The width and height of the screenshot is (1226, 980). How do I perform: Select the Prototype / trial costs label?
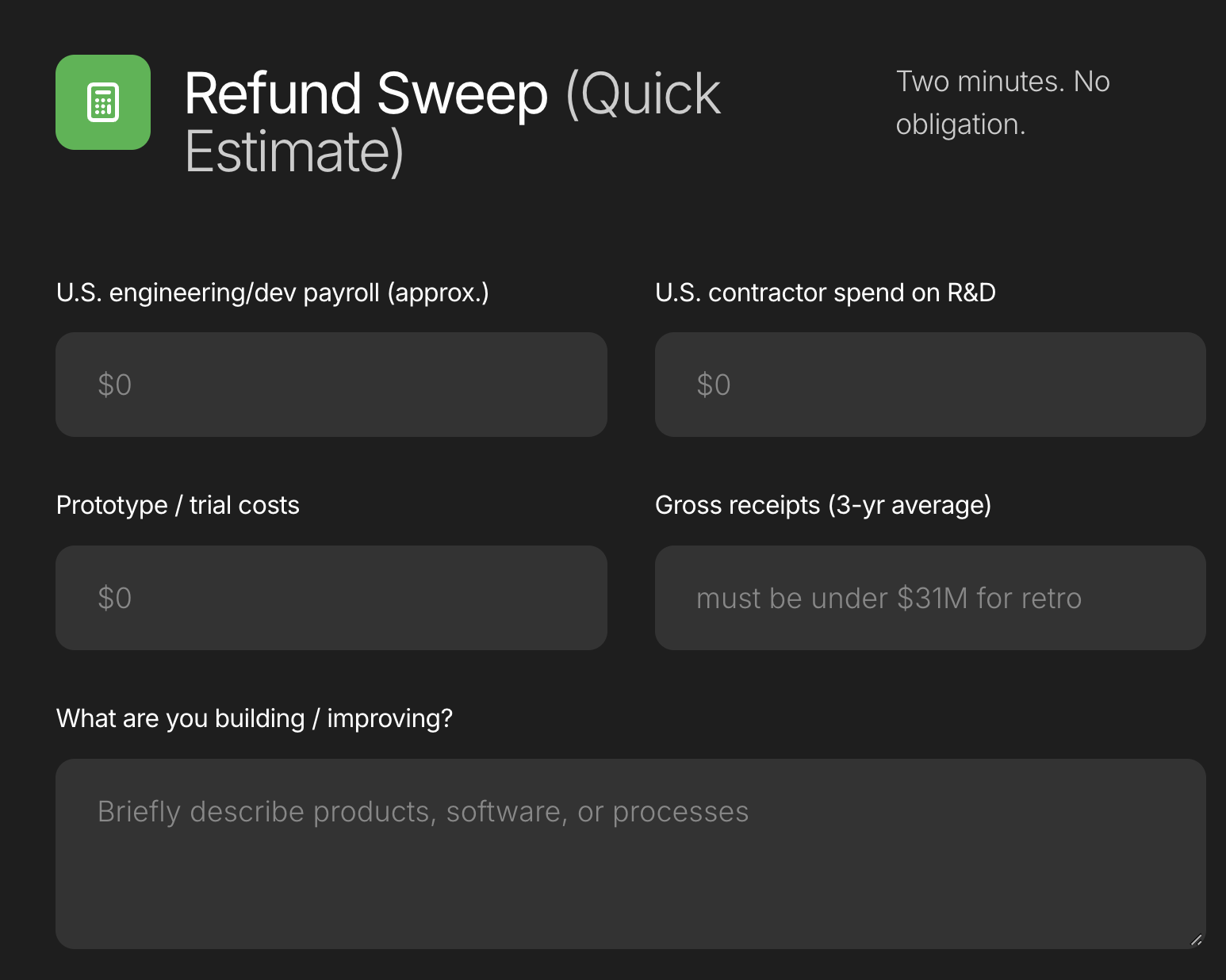(178, 505)
